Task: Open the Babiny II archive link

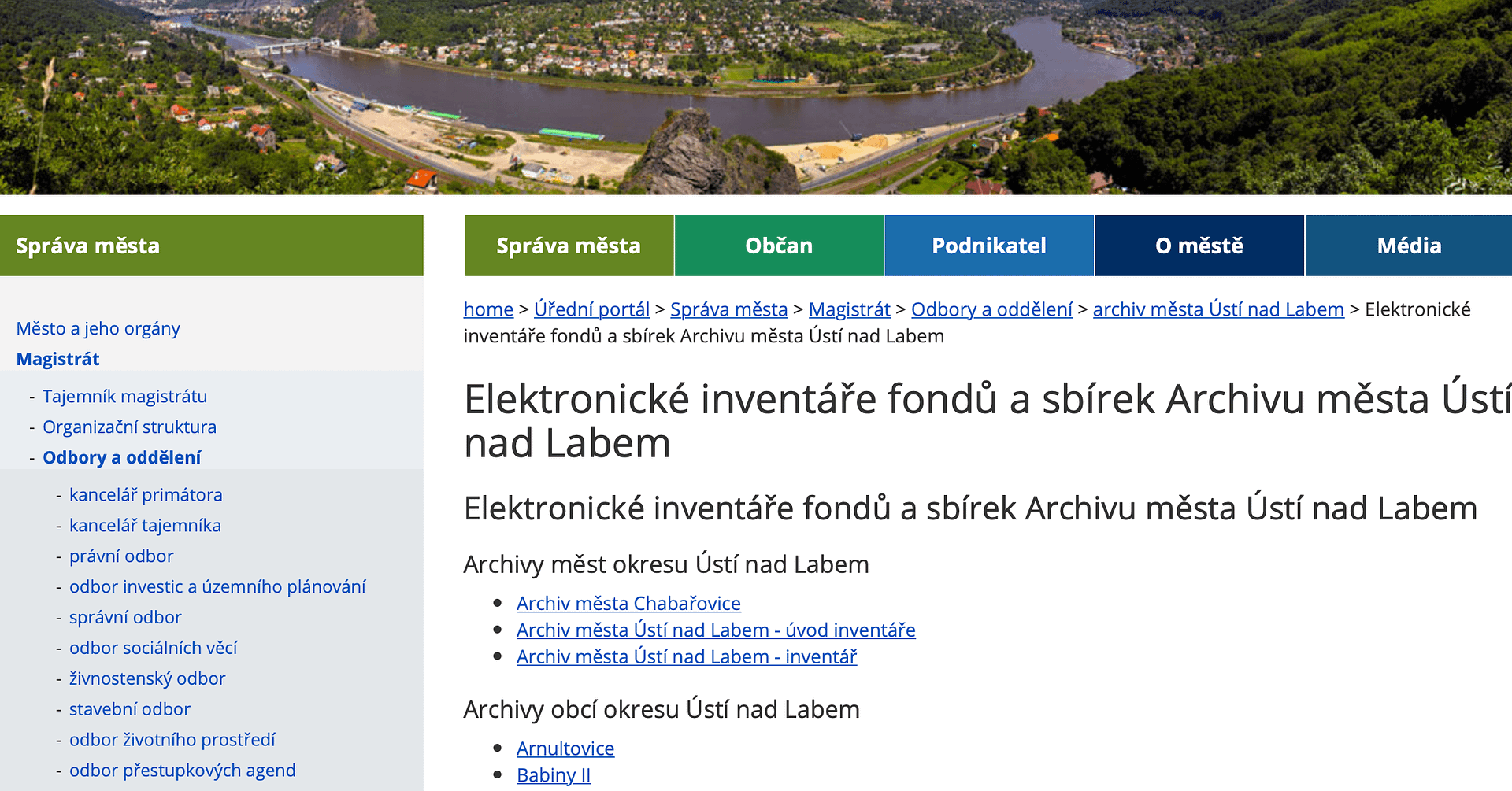Action: coord(554,775)
